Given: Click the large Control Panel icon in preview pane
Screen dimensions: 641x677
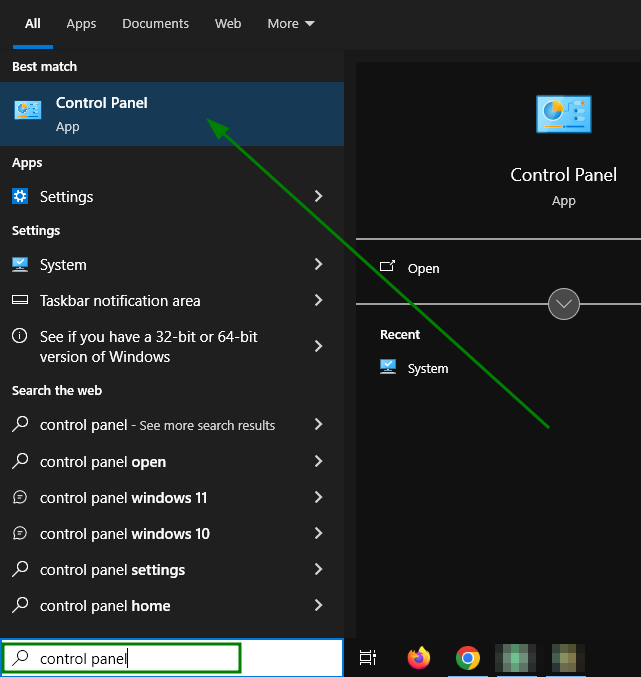Looking at the screenshot, I should point(563,114).
